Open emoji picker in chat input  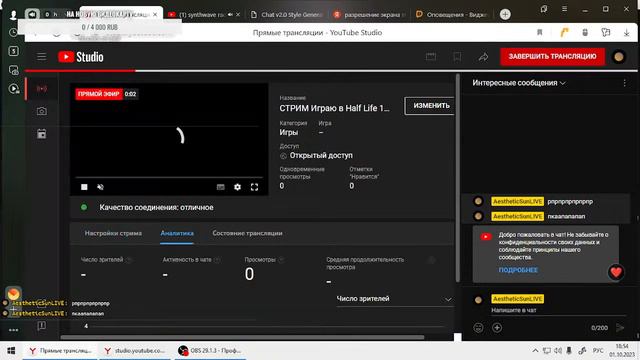(x=478, y=327)
